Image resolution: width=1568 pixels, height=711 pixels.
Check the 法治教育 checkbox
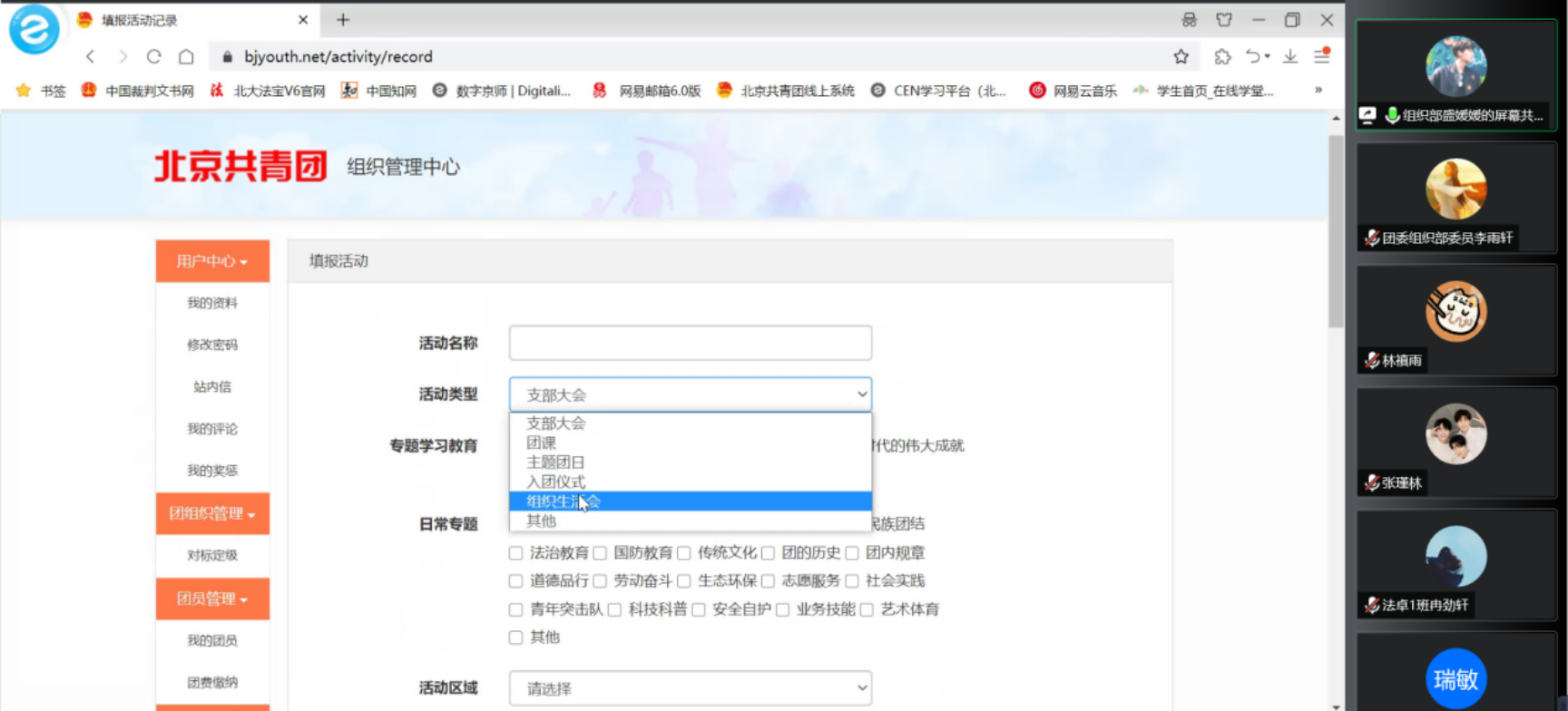[515, 553]
